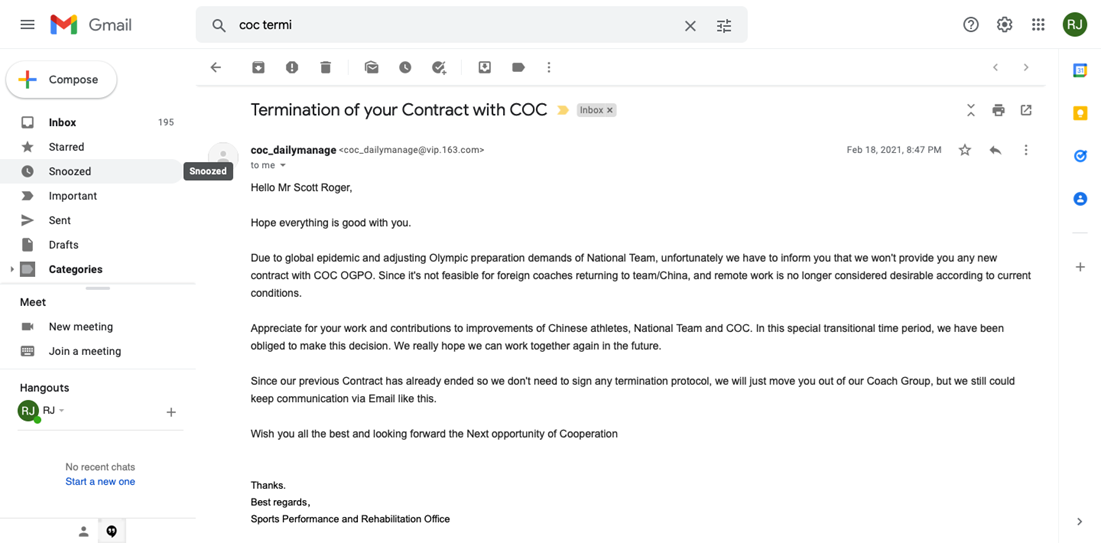Archive this email using the toolbar icon
This screenshot has height=543, width=1101.
point(258,68)
